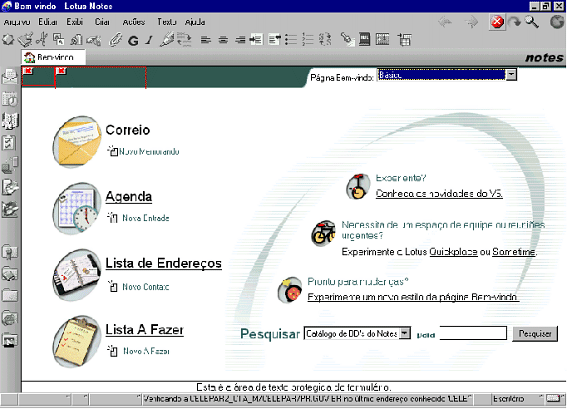Click the blank sidebar folder bookmark icon
Screen dimensions: 567x409
[10, 296]
